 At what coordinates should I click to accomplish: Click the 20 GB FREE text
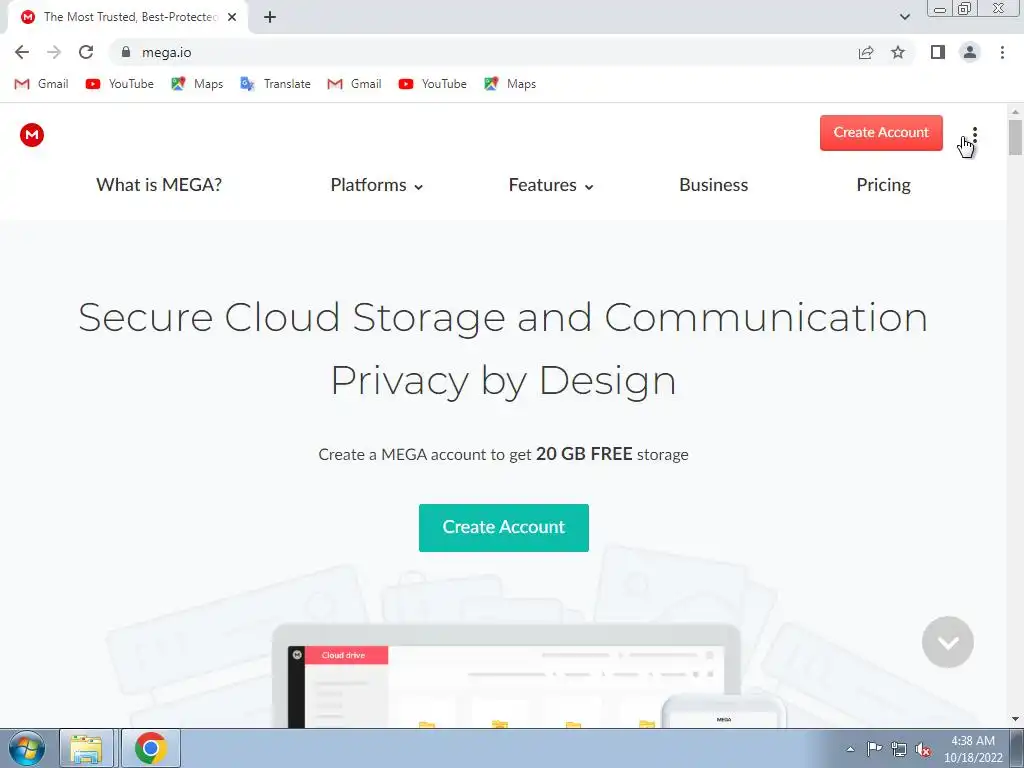pyautogui.click(x=584, y=454)
